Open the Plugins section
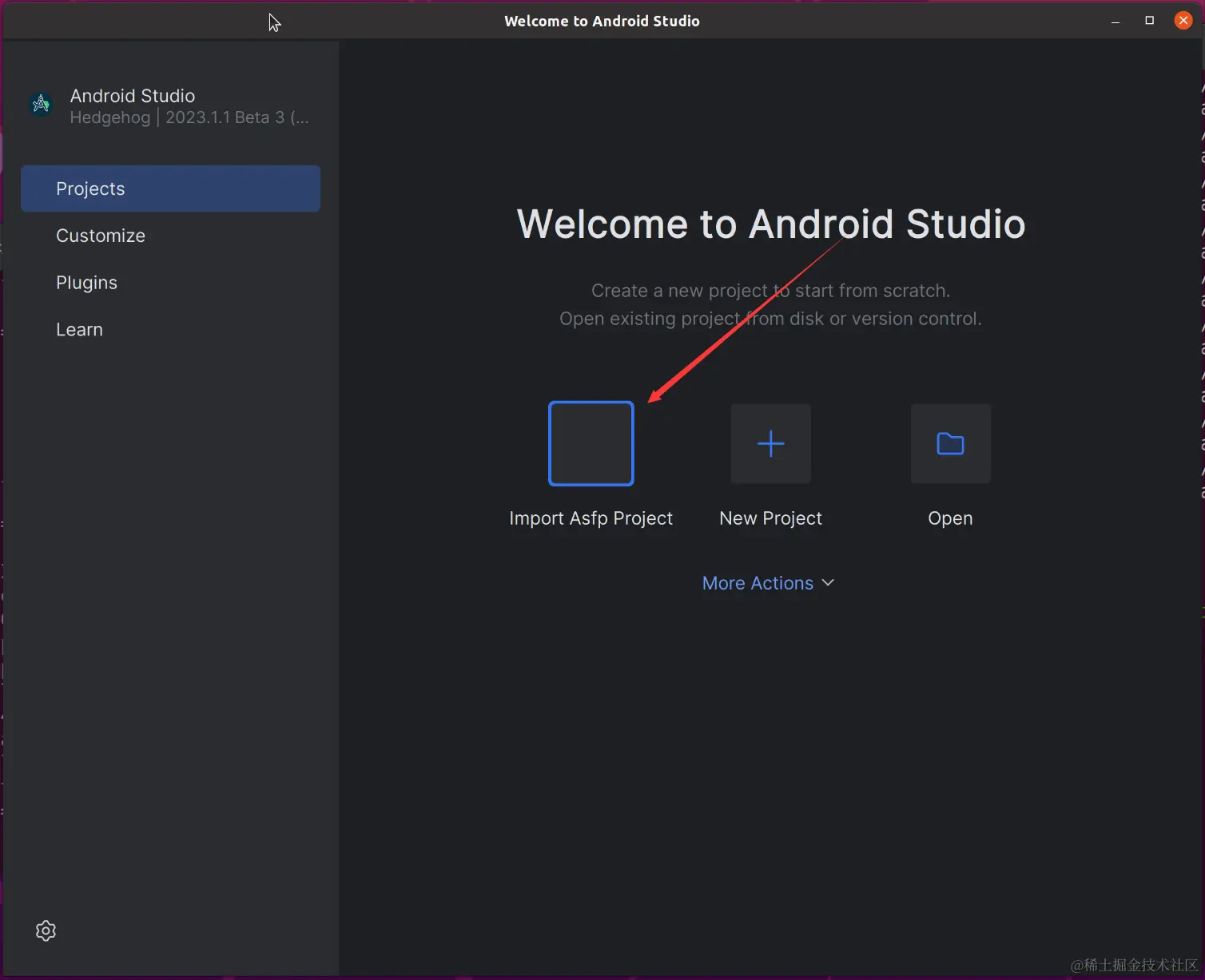Image resolution: width=1205 pixels, height=980 pixels. click(x=86, y=282)
